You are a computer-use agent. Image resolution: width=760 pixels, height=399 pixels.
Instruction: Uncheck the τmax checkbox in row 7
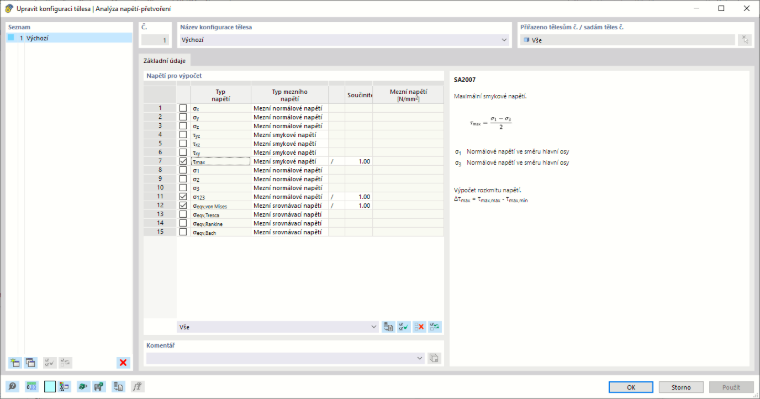pyautogui.click(x=183, y=161)
